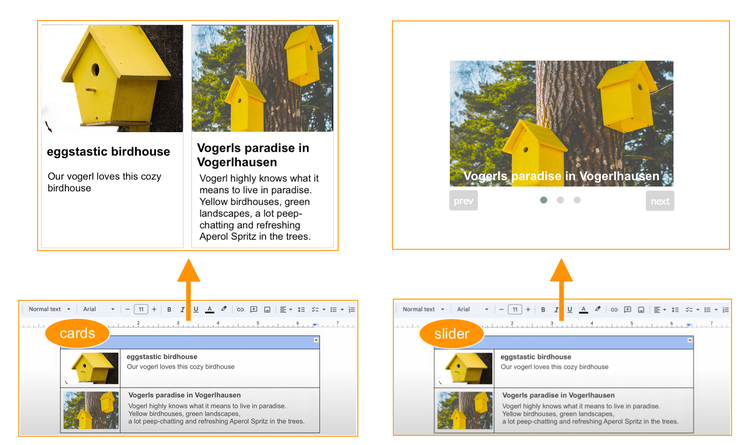750x445 pixels.
Task: Click the Bold icon in the cards toolbar
Action: click(x=170, y=310)
